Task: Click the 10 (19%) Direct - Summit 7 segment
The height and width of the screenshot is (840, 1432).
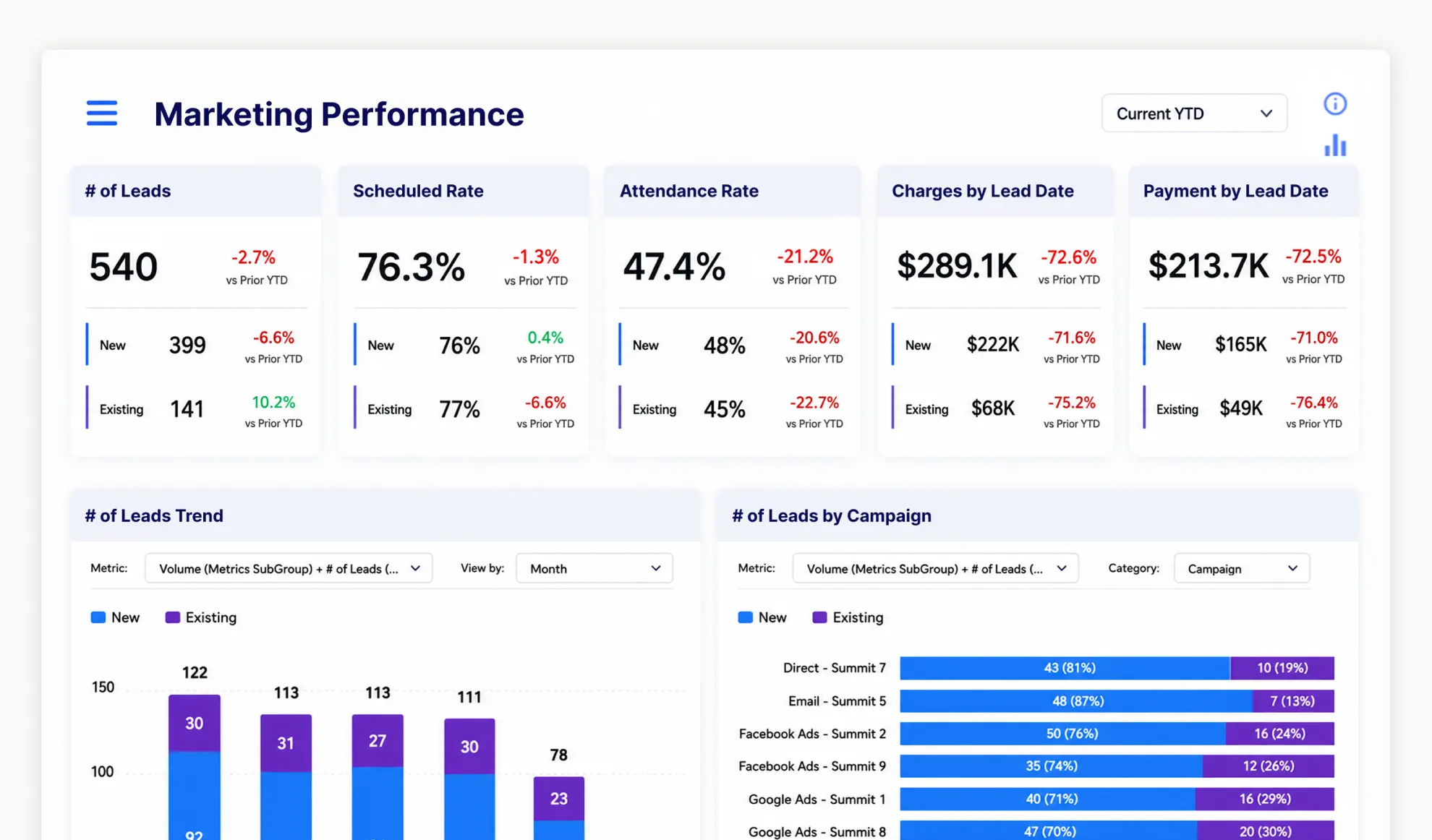Action: click(x=1282, y=668)
